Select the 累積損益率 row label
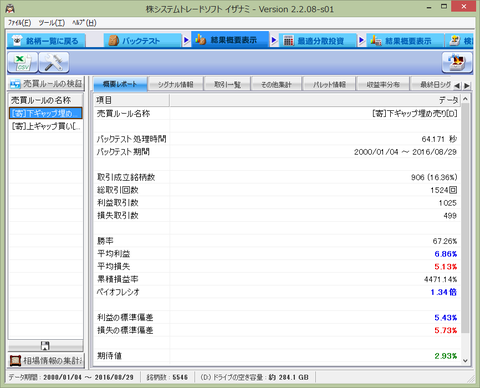 [x=118, y=279]
